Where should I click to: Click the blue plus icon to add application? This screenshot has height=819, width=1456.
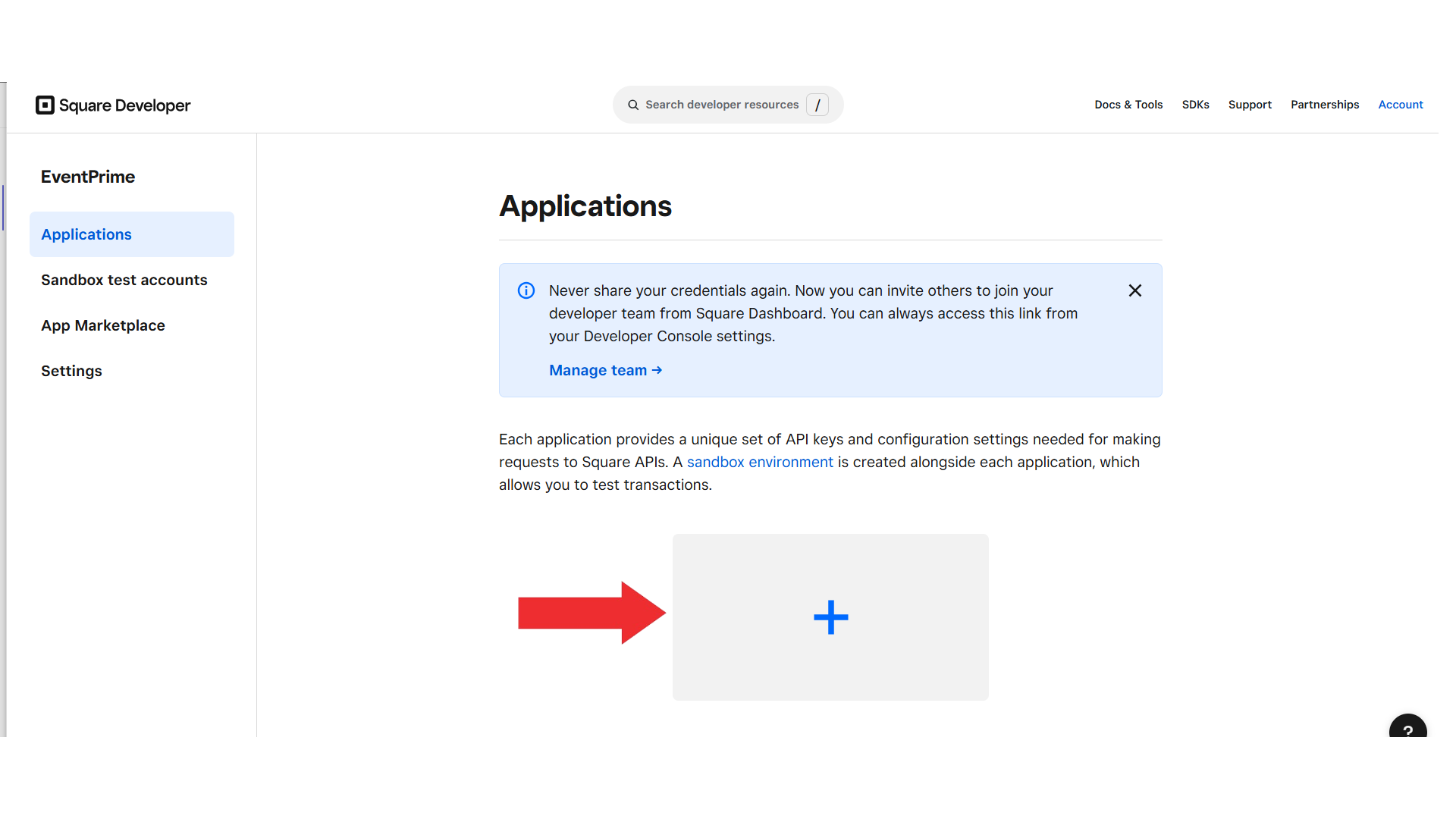click(x=830, y=617)
